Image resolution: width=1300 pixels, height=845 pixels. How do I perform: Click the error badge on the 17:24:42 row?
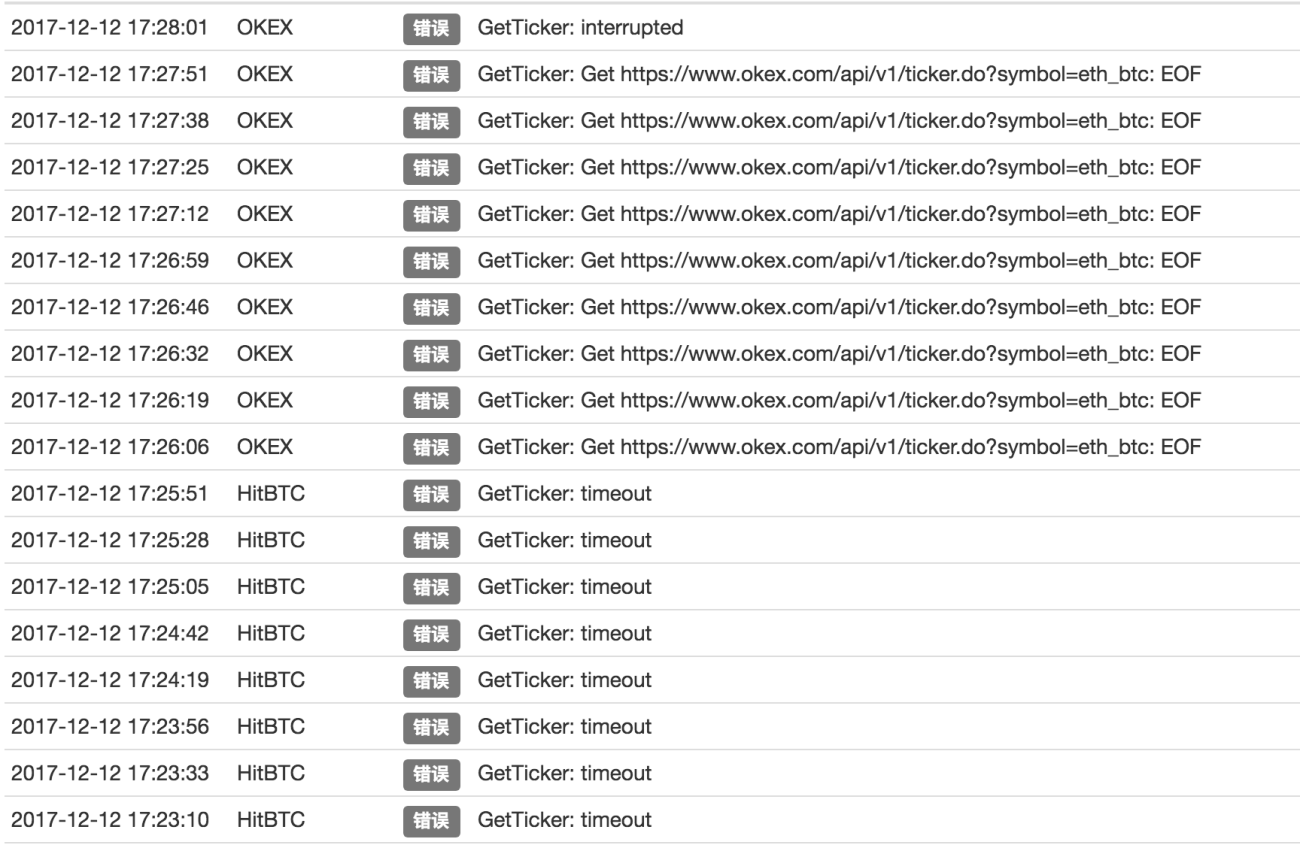[x=430, y=633]
